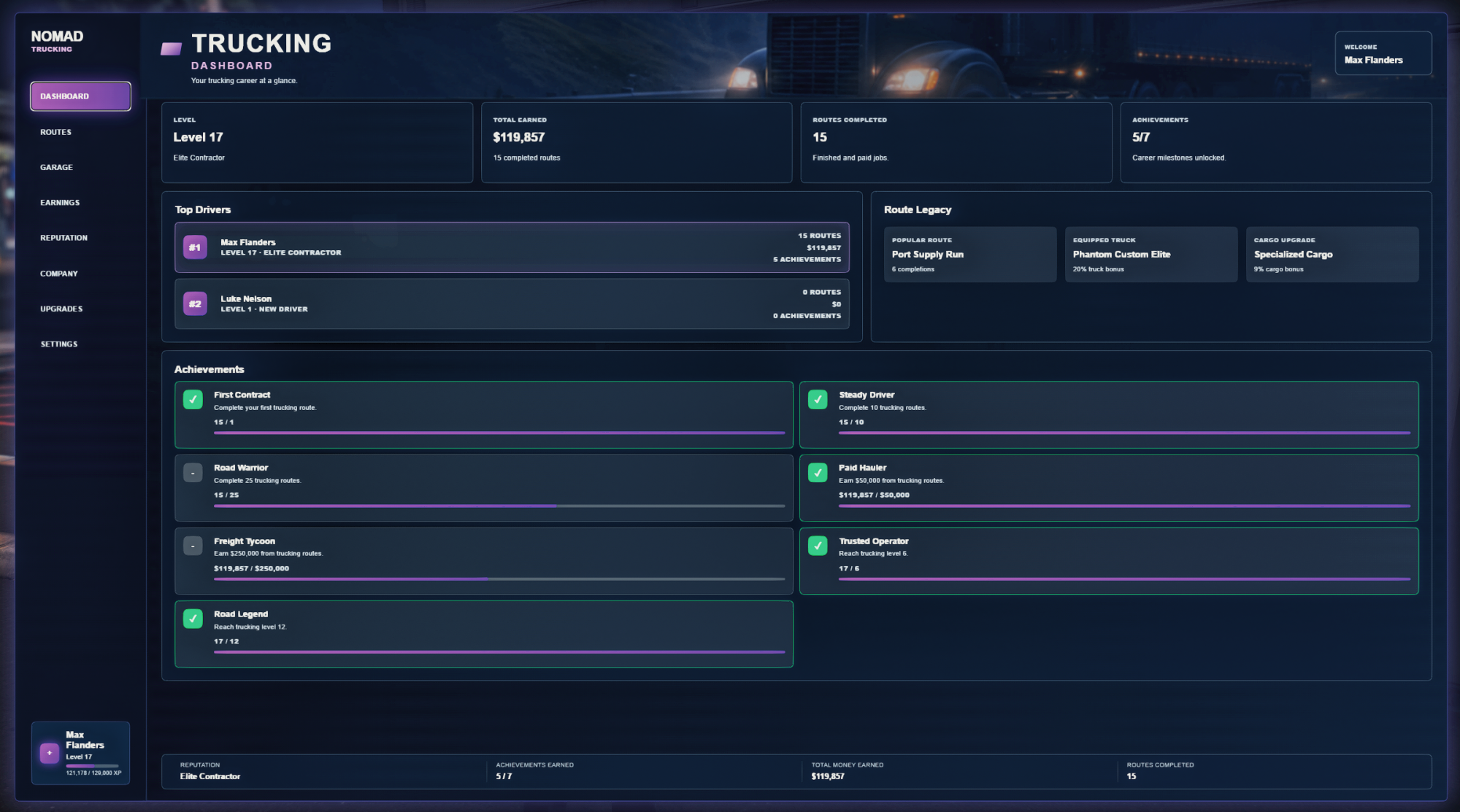Select the Routes Completed stat card

click(956, 142)
